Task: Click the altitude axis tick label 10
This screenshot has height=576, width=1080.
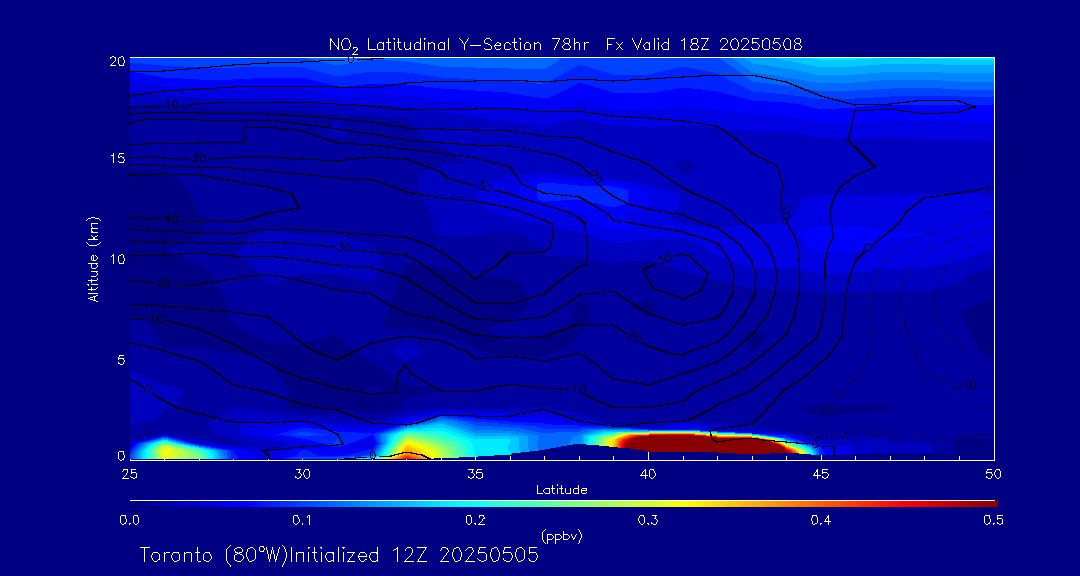Action: click(117, 259)
